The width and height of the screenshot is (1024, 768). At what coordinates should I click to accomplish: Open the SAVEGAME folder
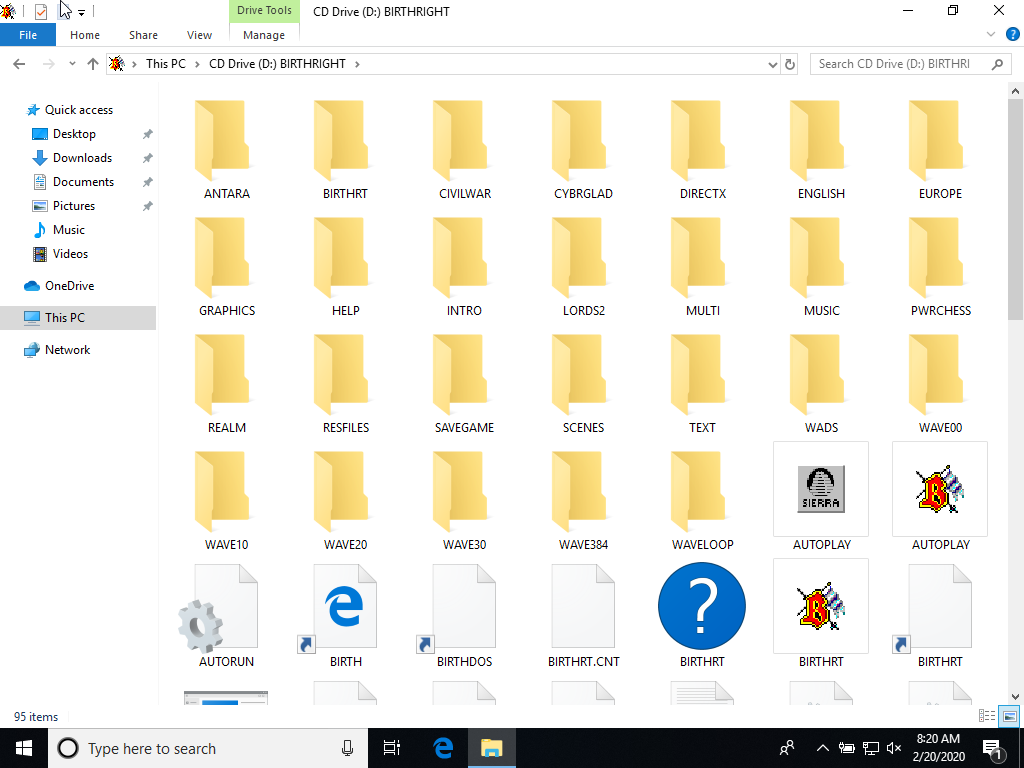464,384
